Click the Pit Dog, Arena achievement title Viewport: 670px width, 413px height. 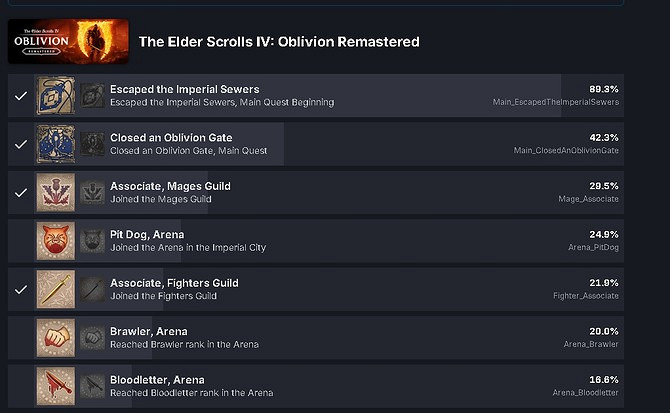(x=147, y=234)
